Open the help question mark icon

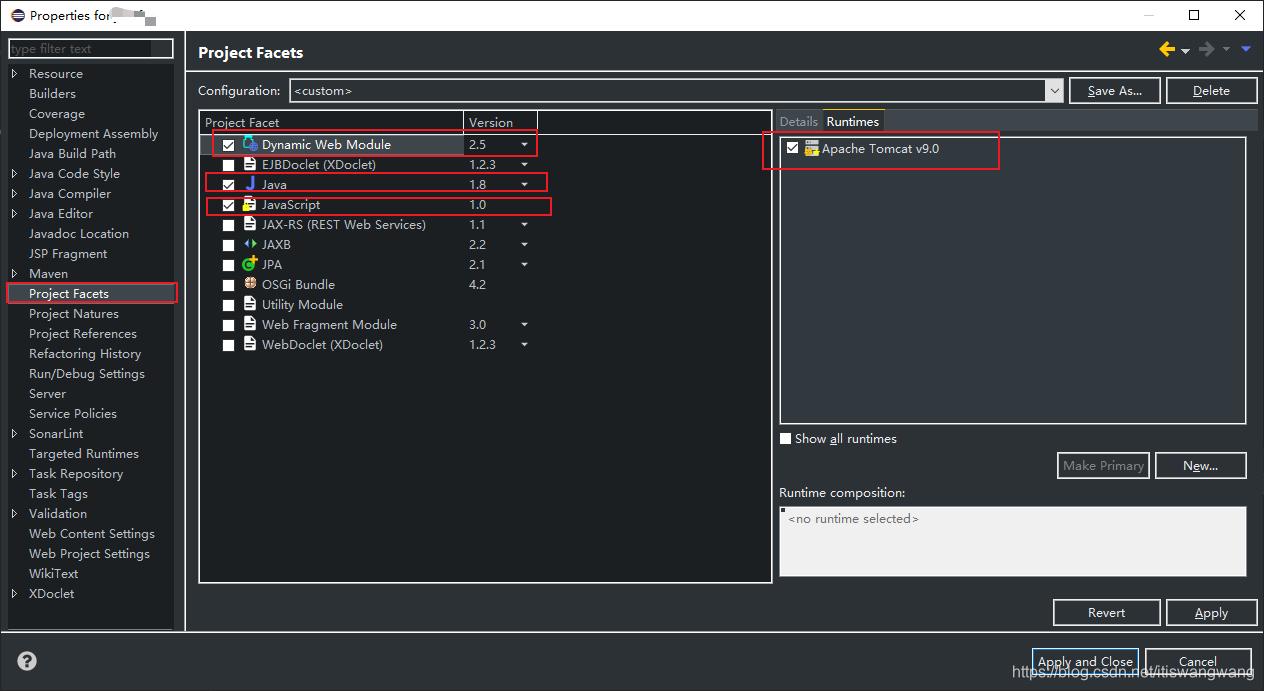click(x=27, y=661)
